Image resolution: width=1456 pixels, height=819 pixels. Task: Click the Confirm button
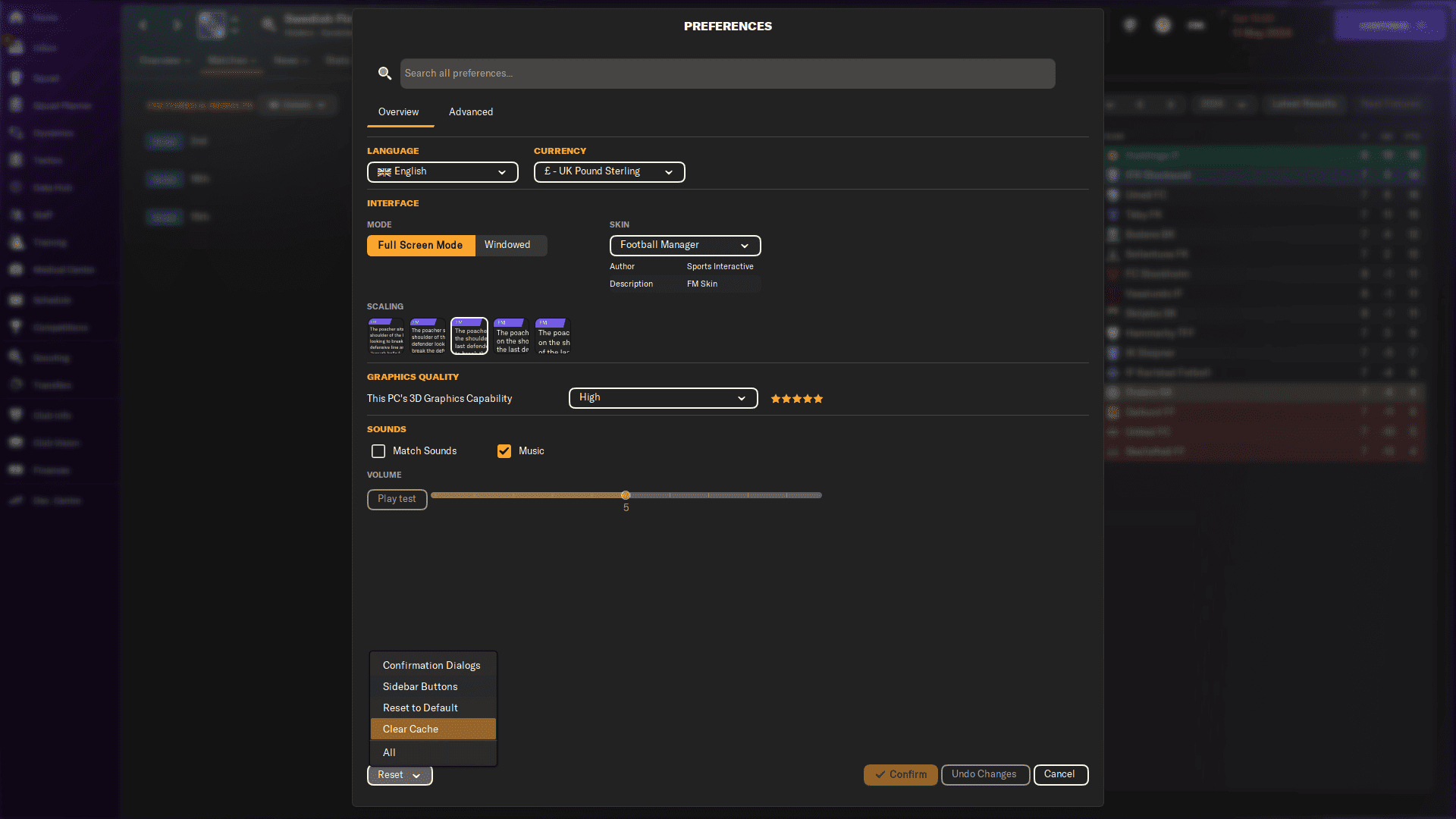point(901,775)
